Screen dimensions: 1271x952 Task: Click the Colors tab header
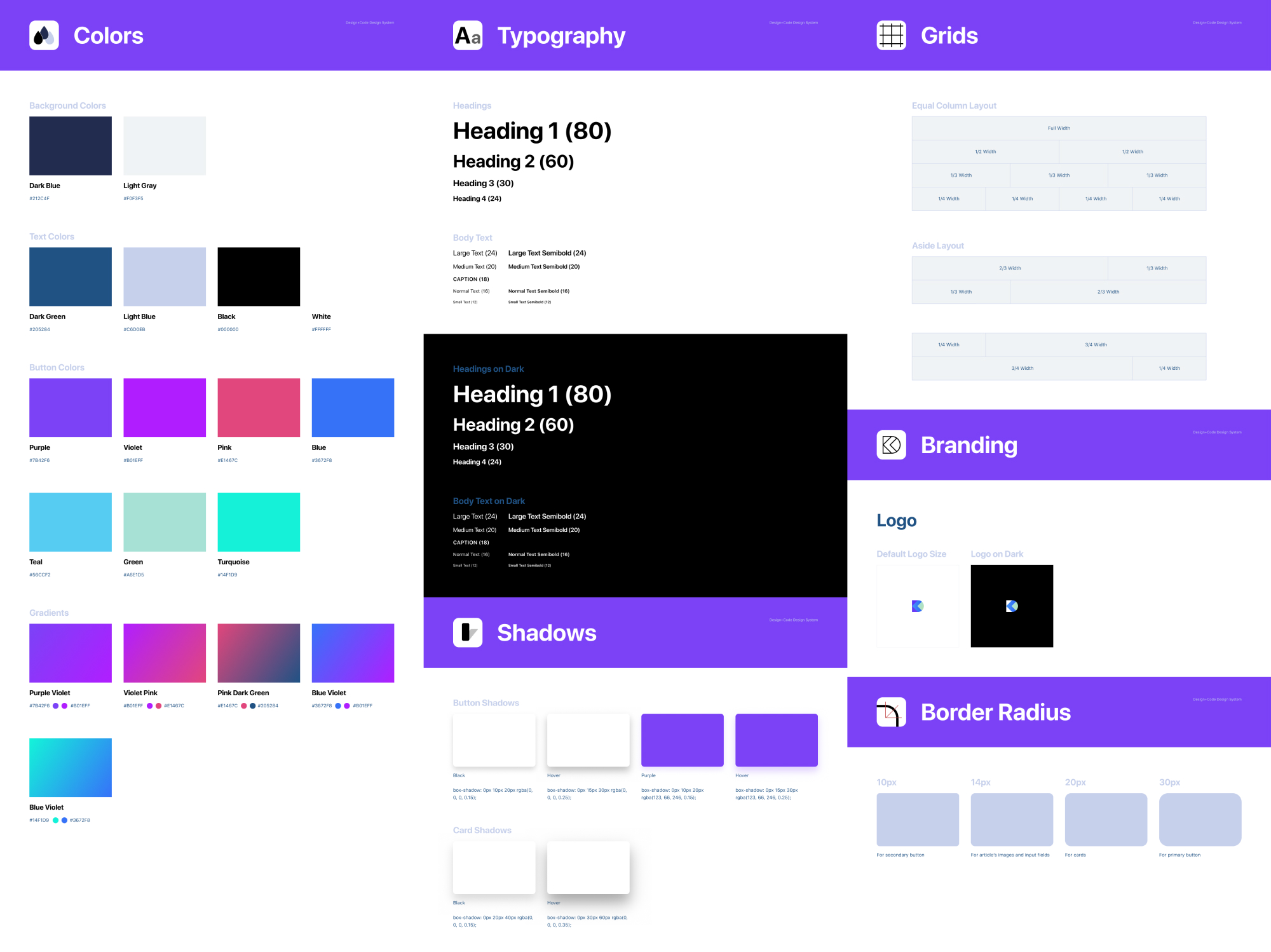pos(107,34)
